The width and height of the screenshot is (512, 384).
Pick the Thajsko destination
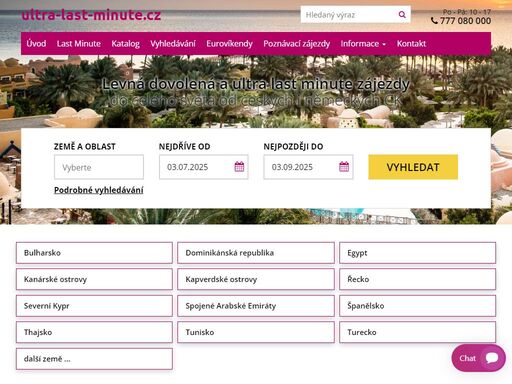pyautogui.click(x=94, y=332)
